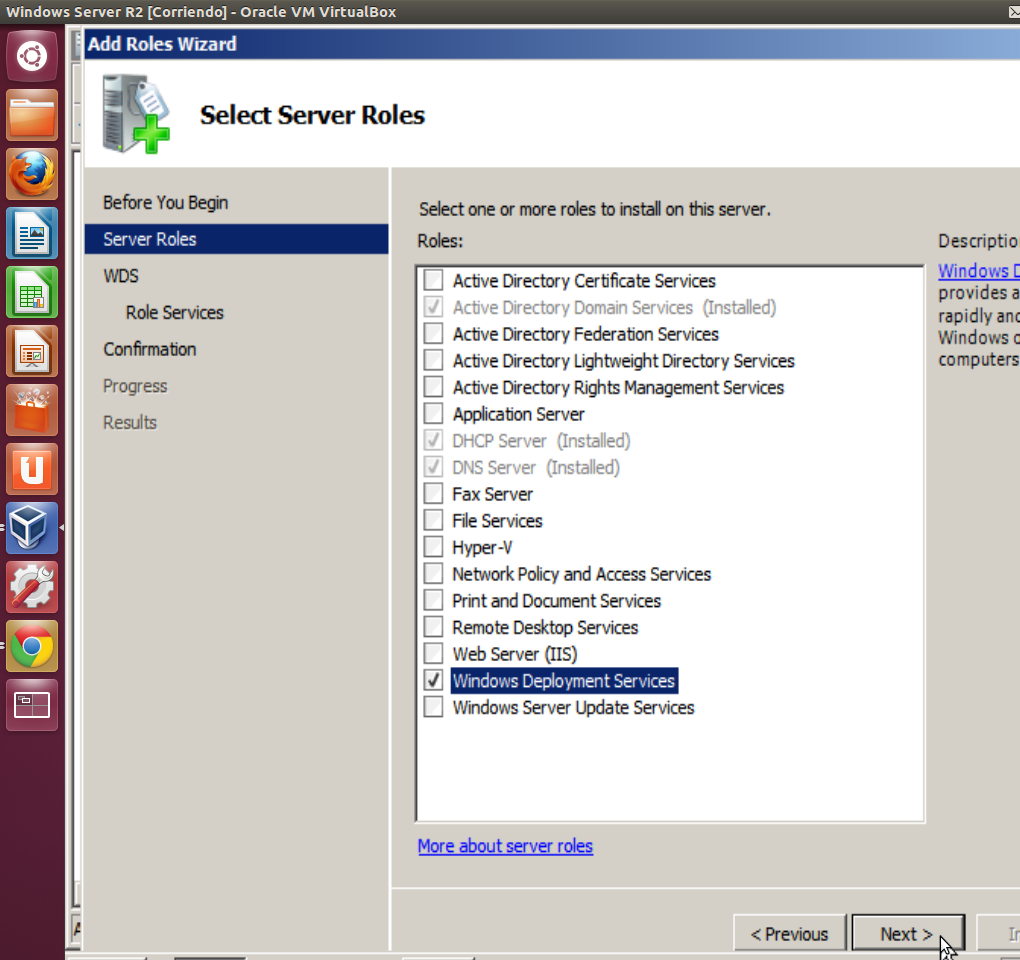
Task: Go to Before You Begin step
Action: coord(165,202)
